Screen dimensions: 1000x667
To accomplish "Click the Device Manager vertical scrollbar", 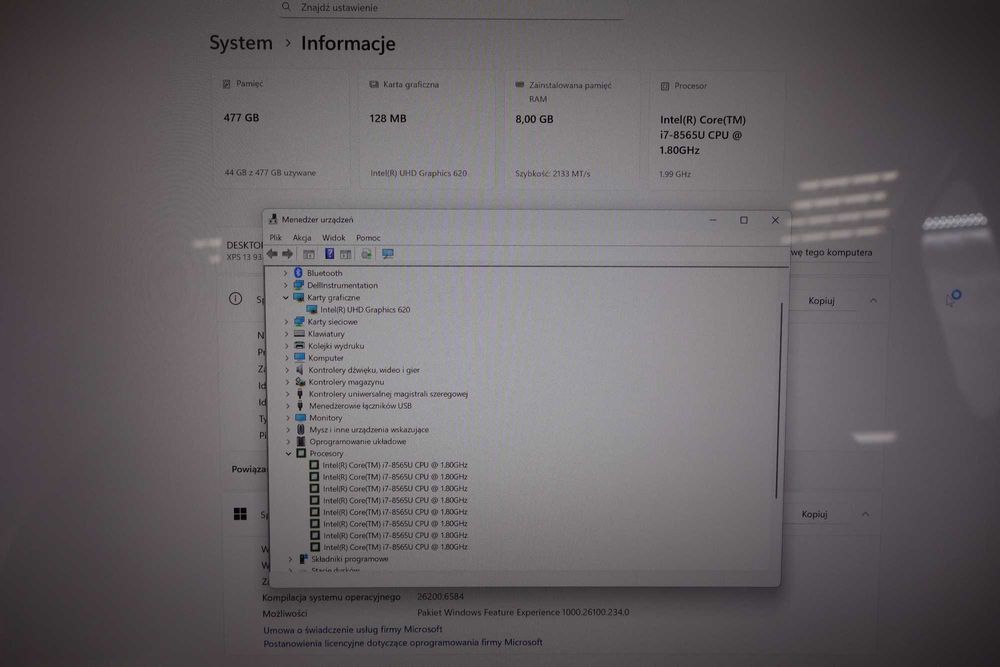I will pyautogui.click(x=777, y=400).
